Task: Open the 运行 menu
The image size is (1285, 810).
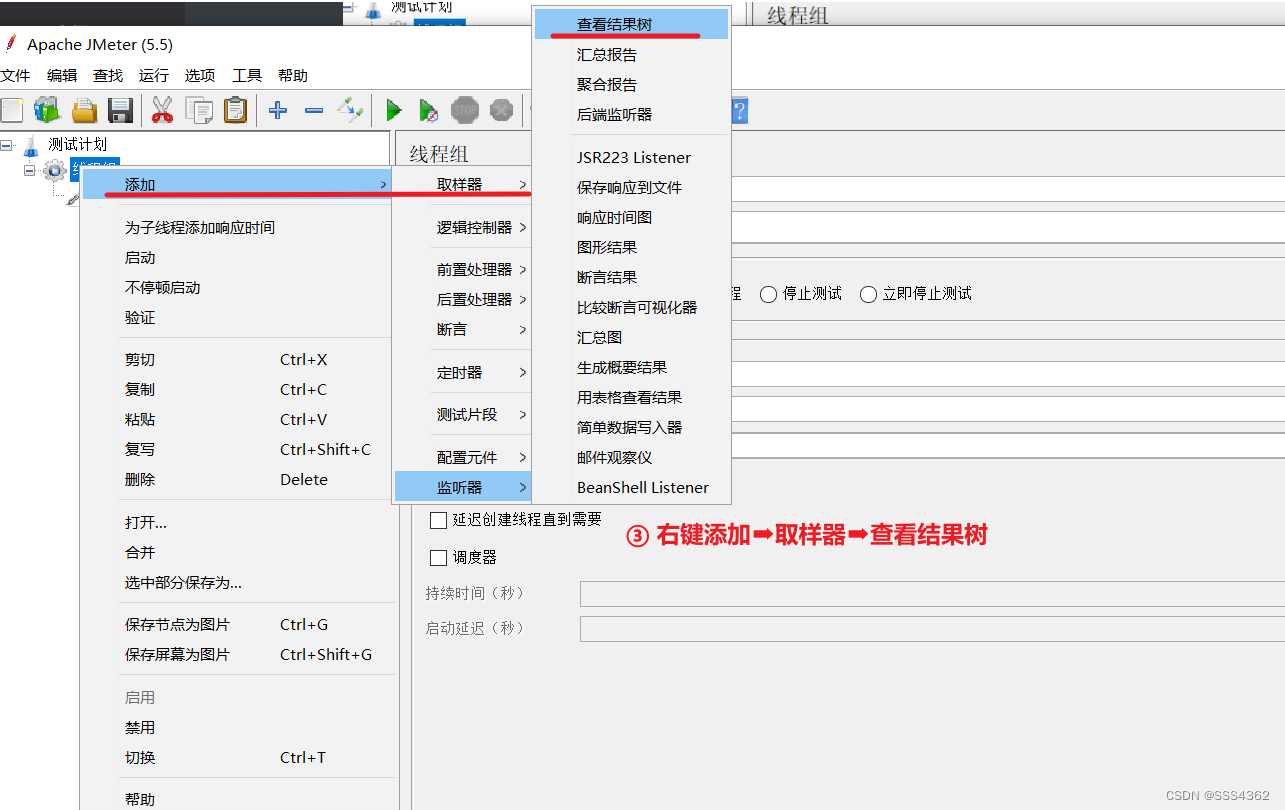Action: 154,76
